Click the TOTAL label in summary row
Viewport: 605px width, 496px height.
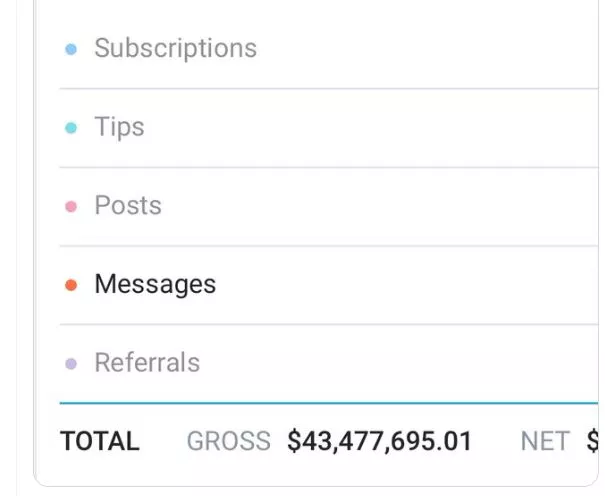[x=100, y=441]
